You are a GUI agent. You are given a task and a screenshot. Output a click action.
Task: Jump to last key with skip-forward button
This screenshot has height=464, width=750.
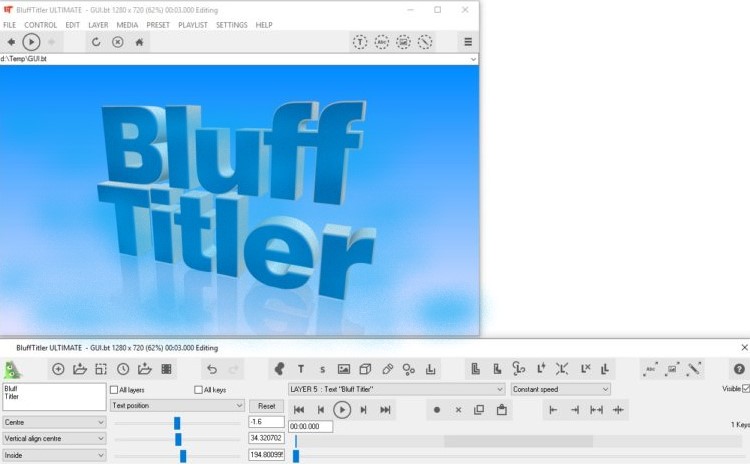point(385,410)
